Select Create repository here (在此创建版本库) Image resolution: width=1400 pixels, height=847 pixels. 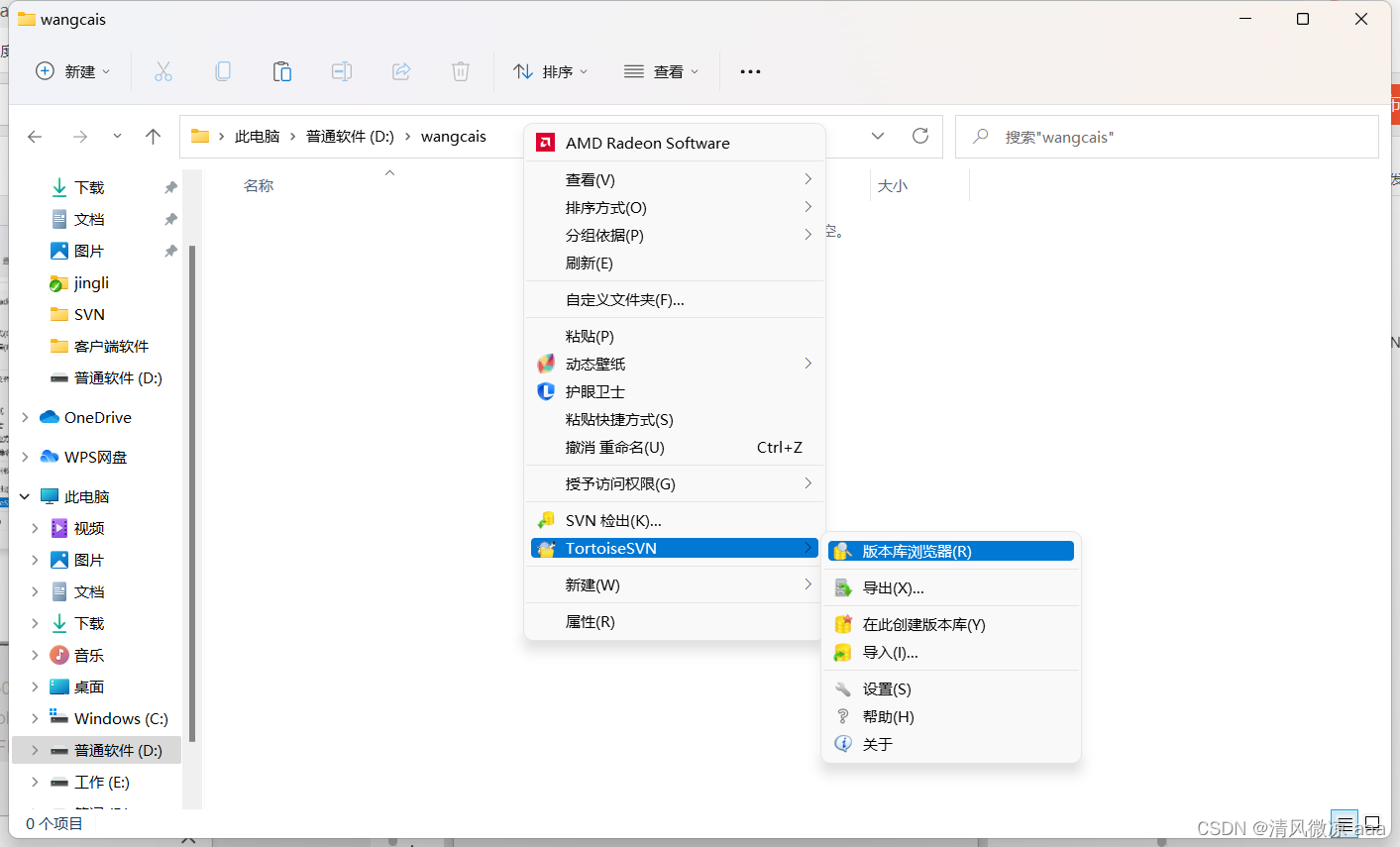click(x=951, y=624)
